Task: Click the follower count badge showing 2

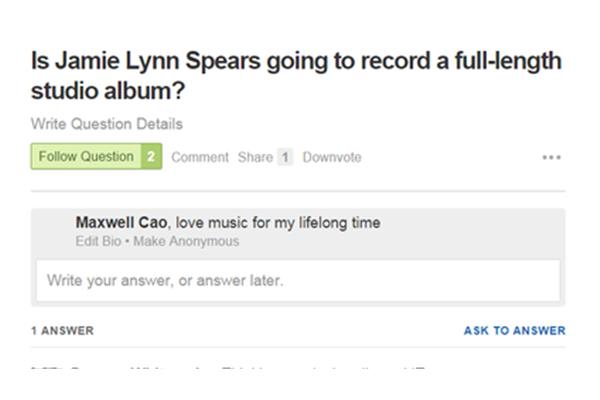Action: pyautogui.click(x=151, y=157)
